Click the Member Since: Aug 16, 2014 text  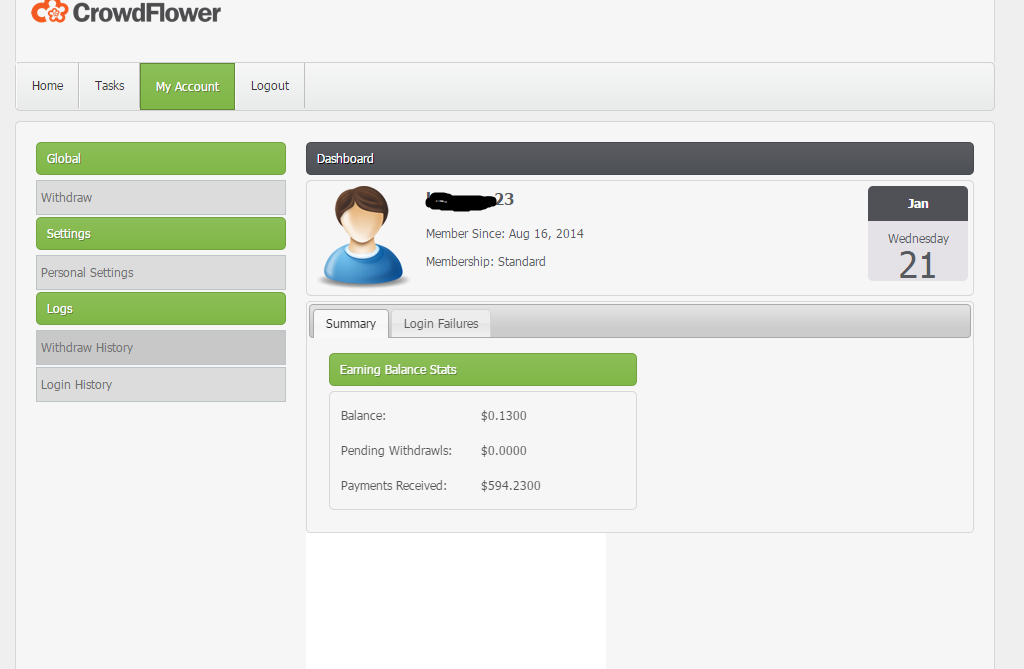(505, 234)
